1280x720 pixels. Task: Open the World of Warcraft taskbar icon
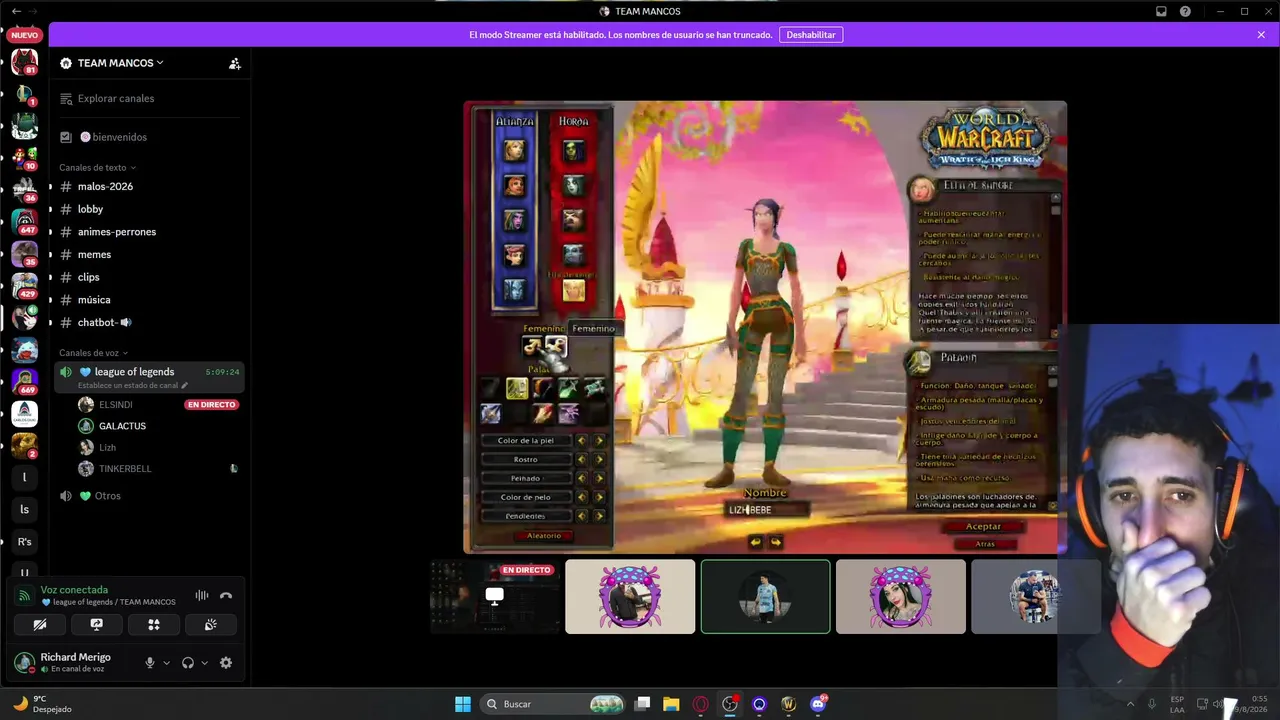(x=788, y=704)
